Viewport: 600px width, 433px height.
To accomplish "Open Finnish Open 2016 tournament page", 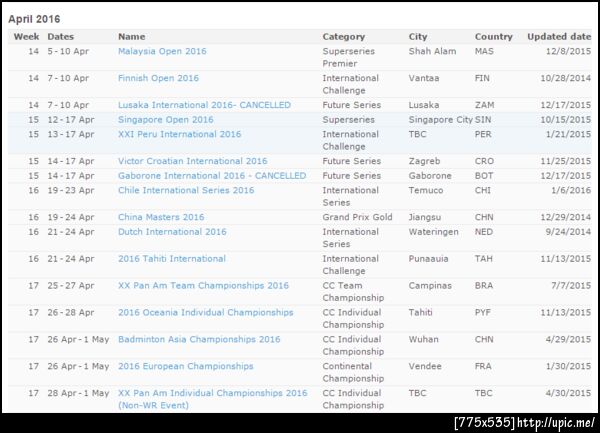I will click(158, 78).
